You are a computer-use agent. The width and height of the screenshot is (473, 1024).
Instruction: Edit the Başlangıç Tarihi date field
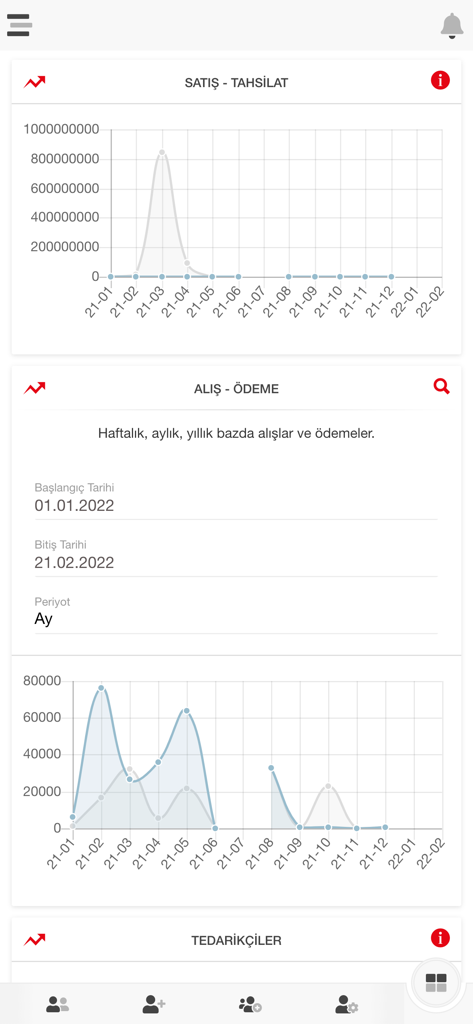(236, 505)
